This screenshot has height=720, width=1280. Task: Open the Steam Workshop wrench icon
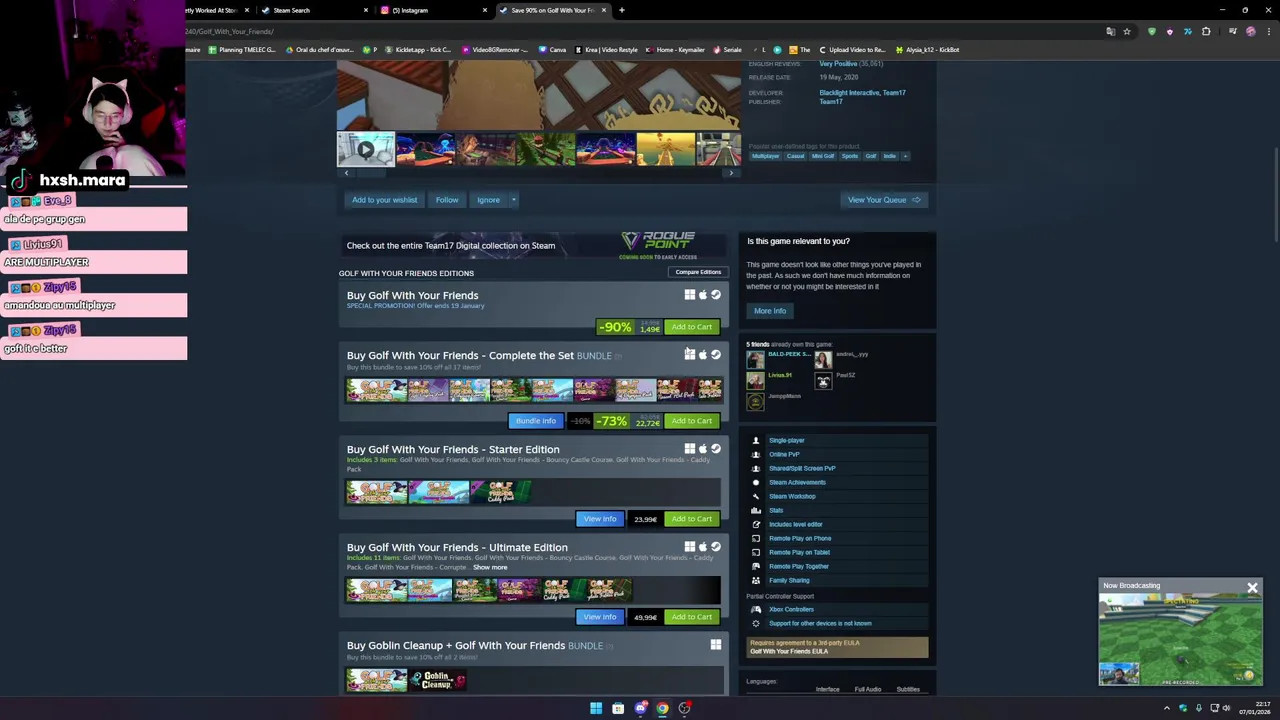click(756, 496)
